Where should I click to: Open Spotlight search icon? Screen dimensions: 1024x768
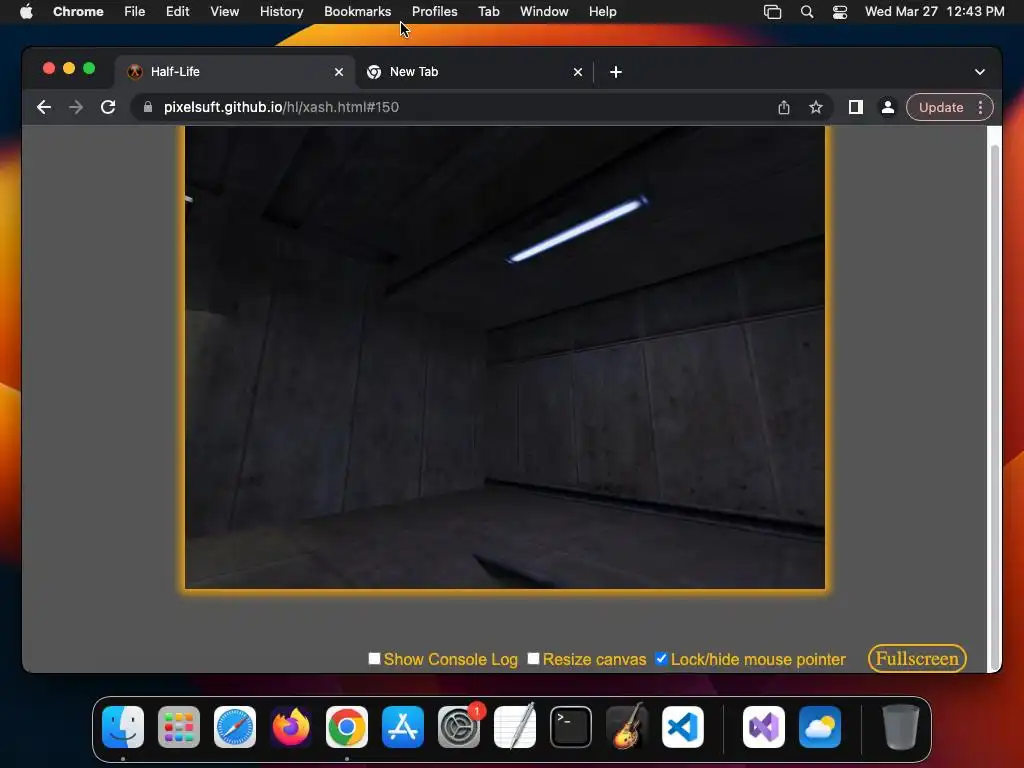coord(807,12)
